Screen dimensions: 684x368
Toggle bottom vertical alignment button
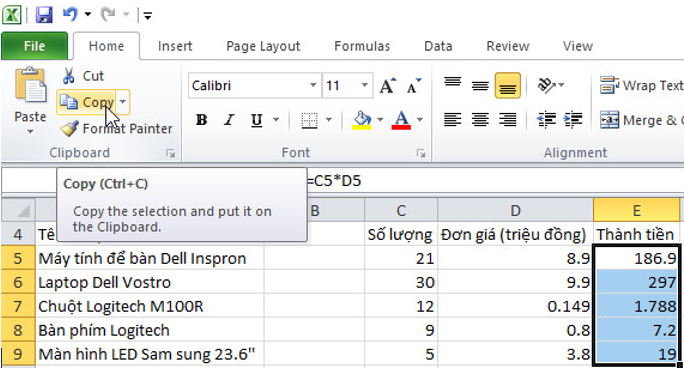click(x=508, y=85)
